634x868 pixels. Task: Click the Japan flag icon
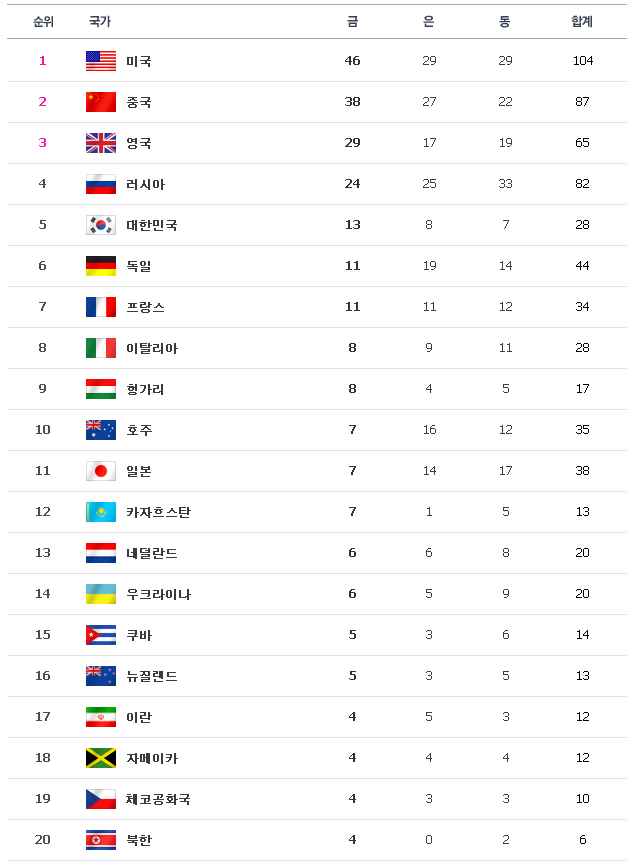coord(101,471)
